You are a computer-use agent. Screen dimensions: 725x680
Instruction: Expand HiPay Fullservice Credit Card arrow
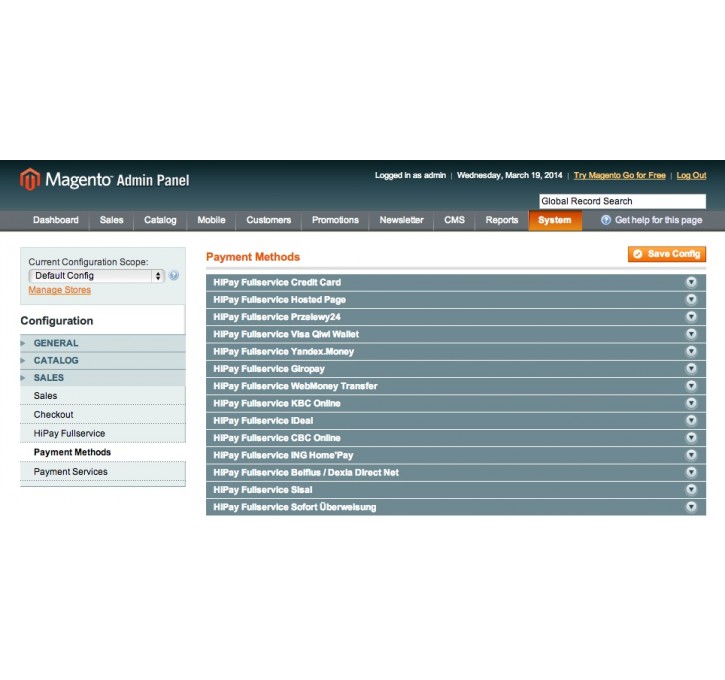click(691, 282)
